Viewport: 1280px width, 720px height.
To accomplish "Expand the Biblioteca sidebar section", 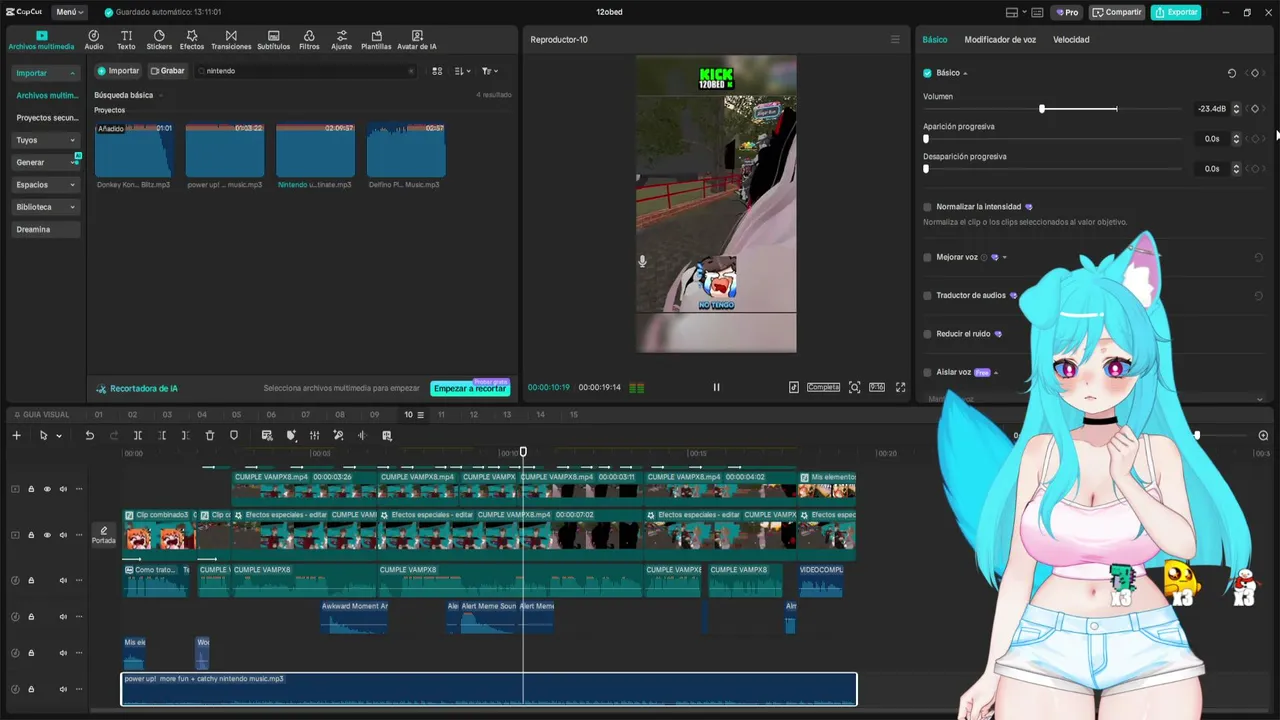I will click(72, 207).
